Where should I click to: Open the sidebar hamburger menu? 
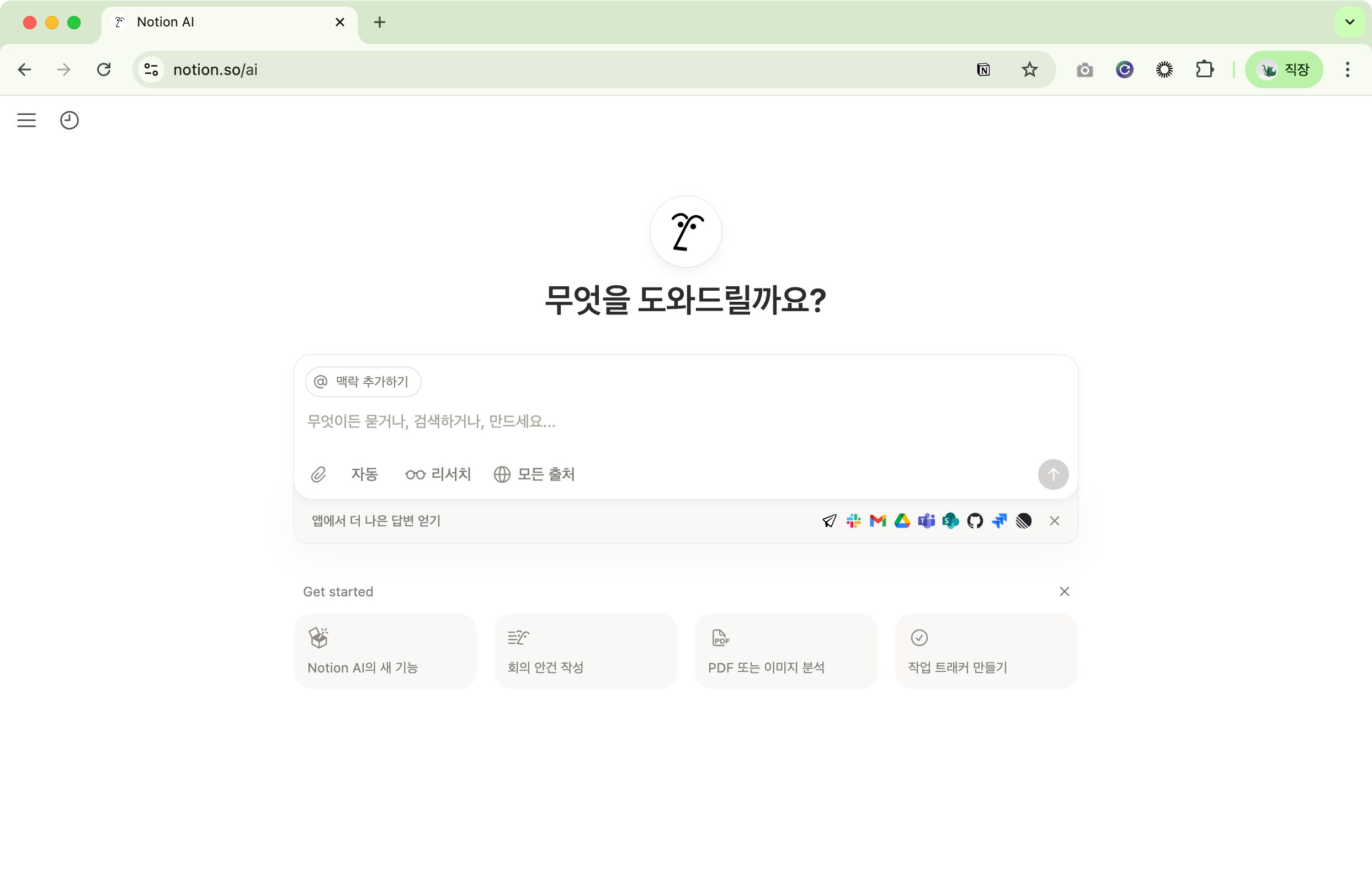coord(26,120)
